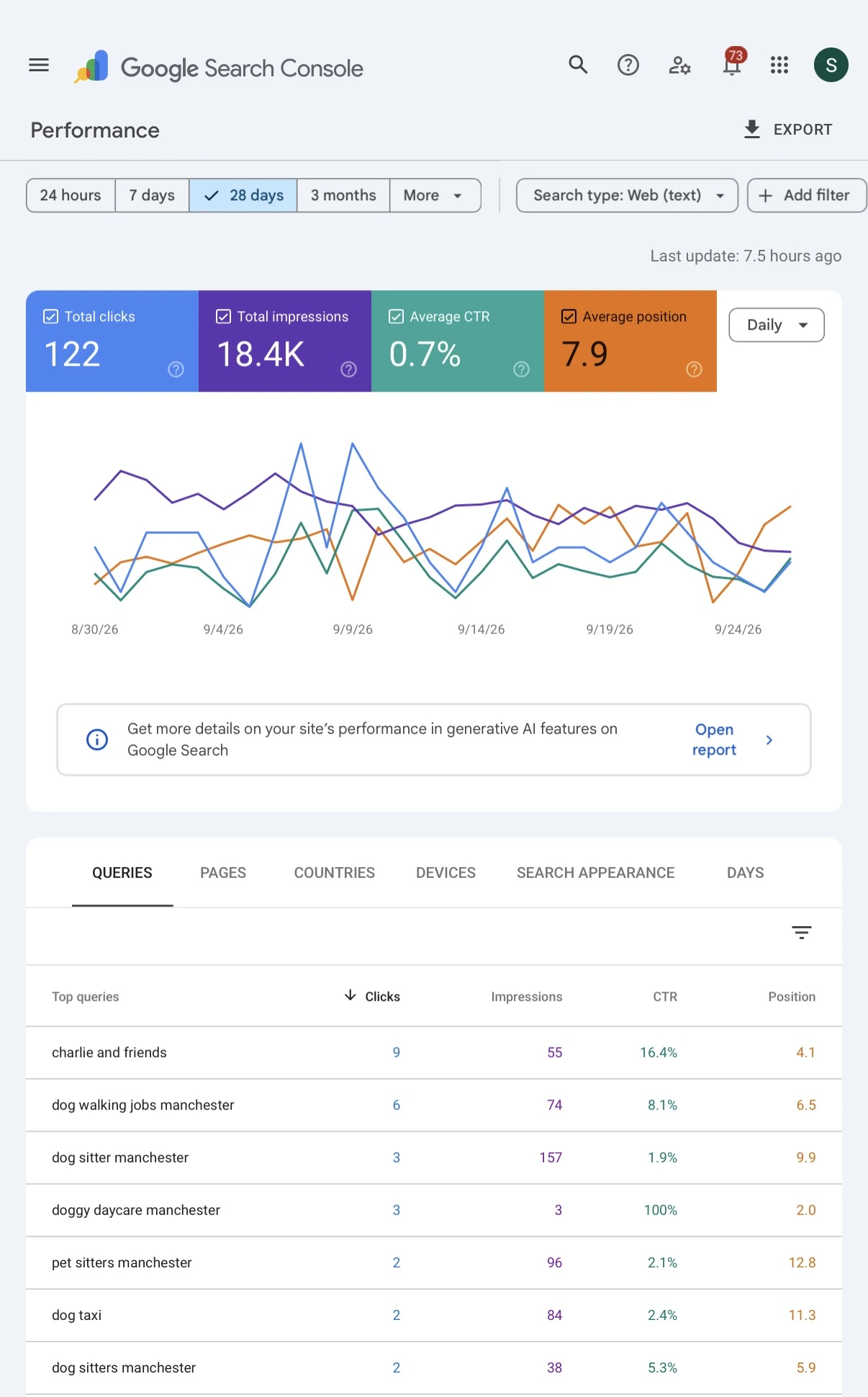Switch to the COUNTRIES tab
The width and height of the screenshot is (868, 1397).
[335, 873]
